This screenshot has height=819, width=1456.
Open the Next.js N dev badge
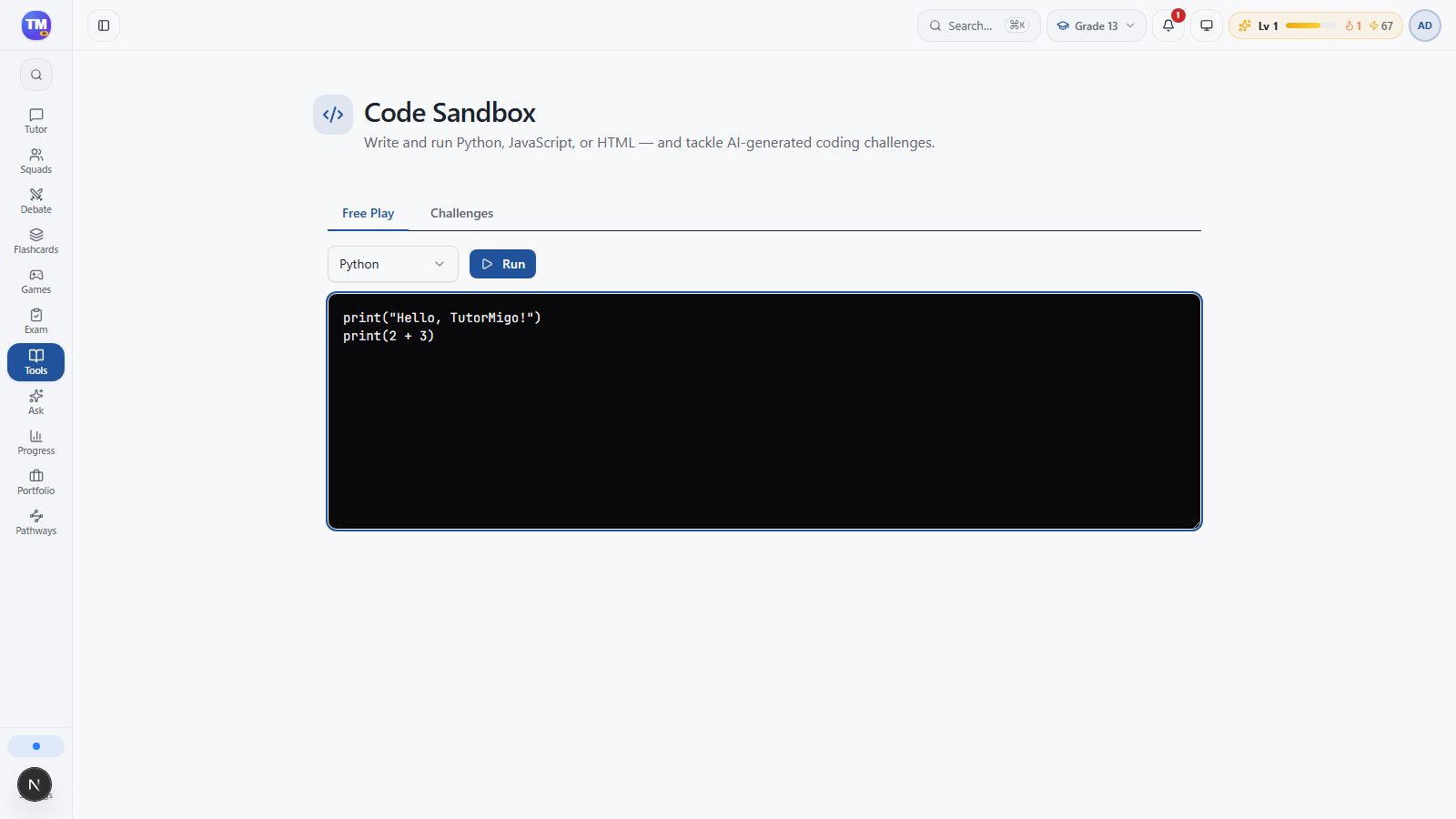tap(35, 784)
